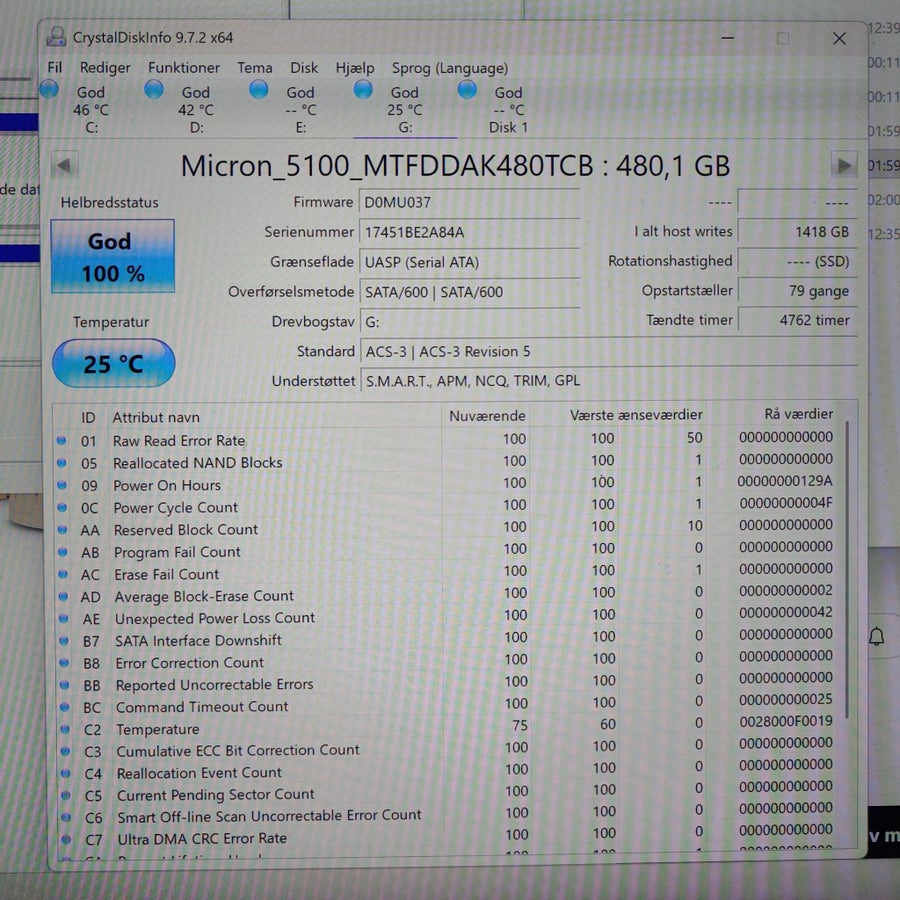This screenshot has width=900, height=900.
Task: Click the Drevbogstav field G:
Action: [x=470, y=322]
